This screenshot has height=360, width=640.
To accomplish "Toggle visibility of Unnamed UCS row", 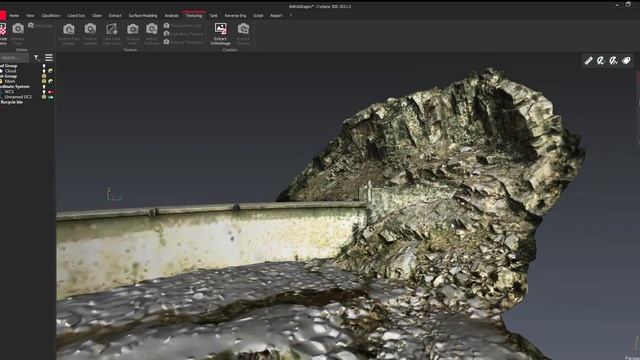I will [44, 97].
